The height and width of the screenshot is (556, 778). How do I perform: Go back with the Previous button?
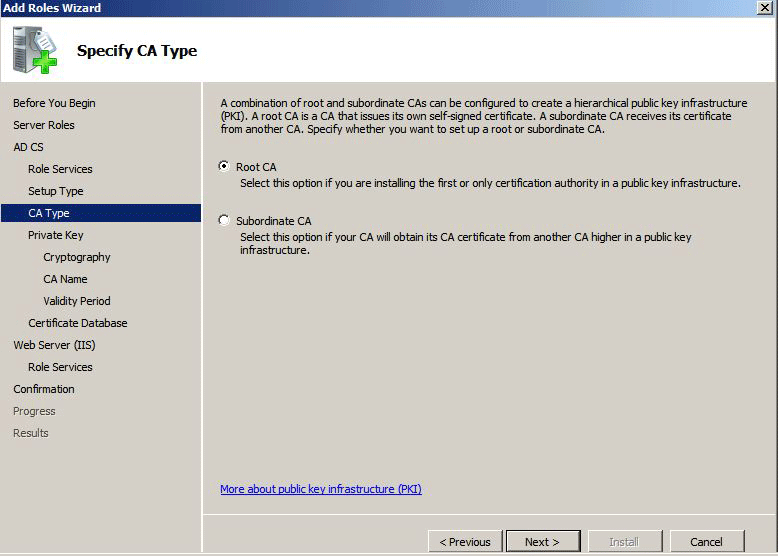[x=465, y=542]
